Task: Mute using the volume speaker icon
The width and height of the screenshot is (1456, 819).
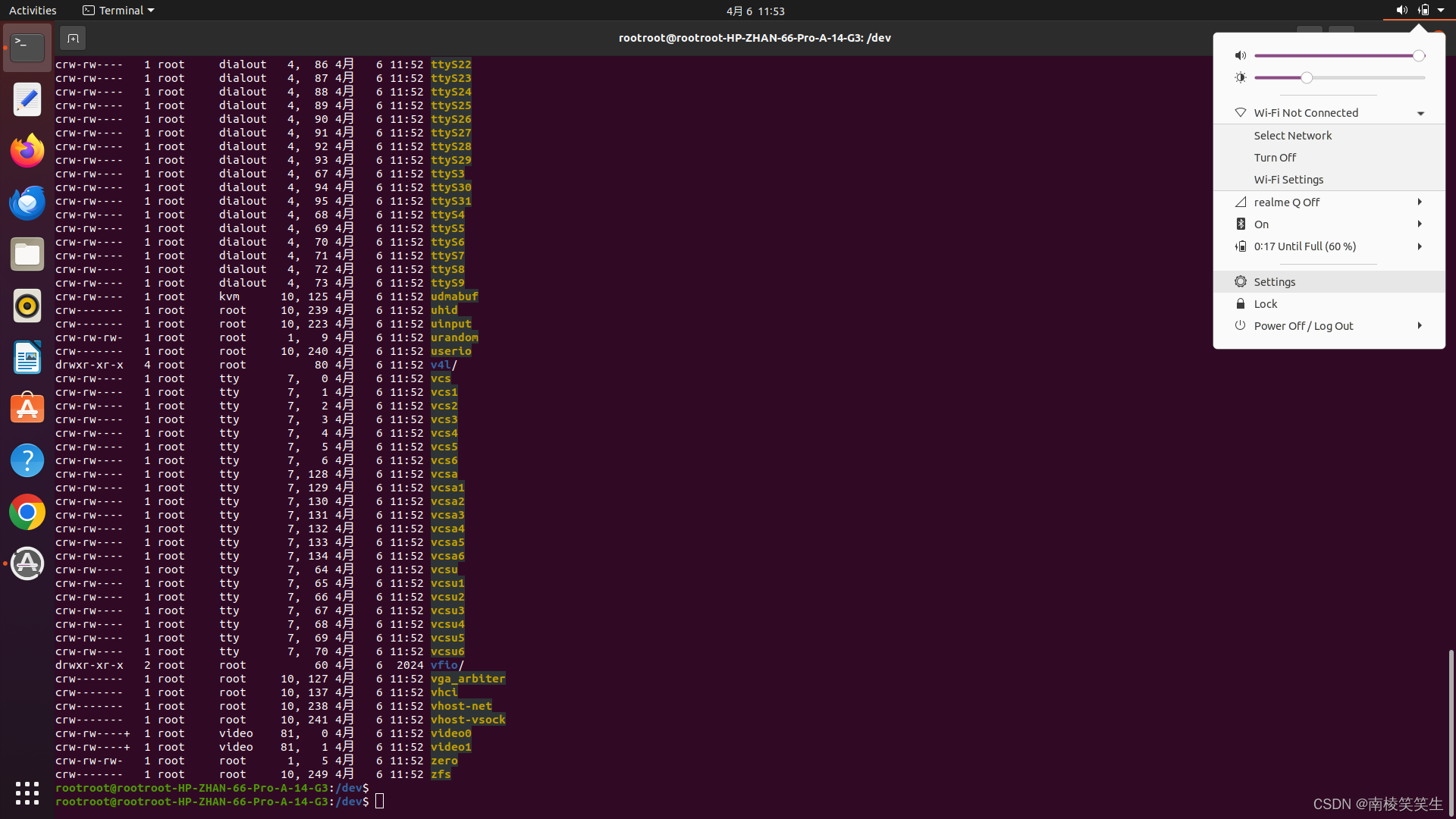Action: click(x=1240, y=55)
